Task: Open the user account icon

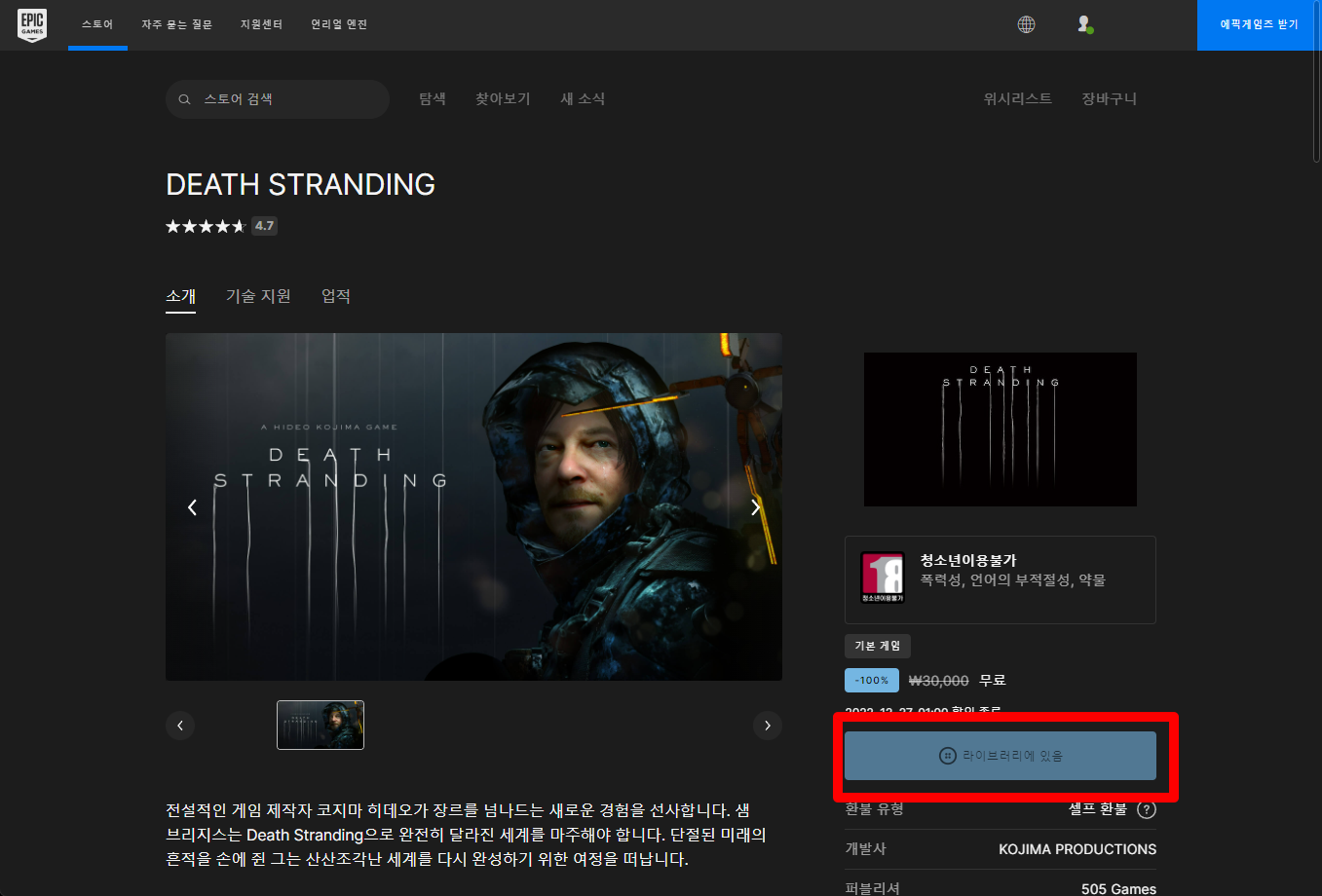Action: coord(1084,24)
